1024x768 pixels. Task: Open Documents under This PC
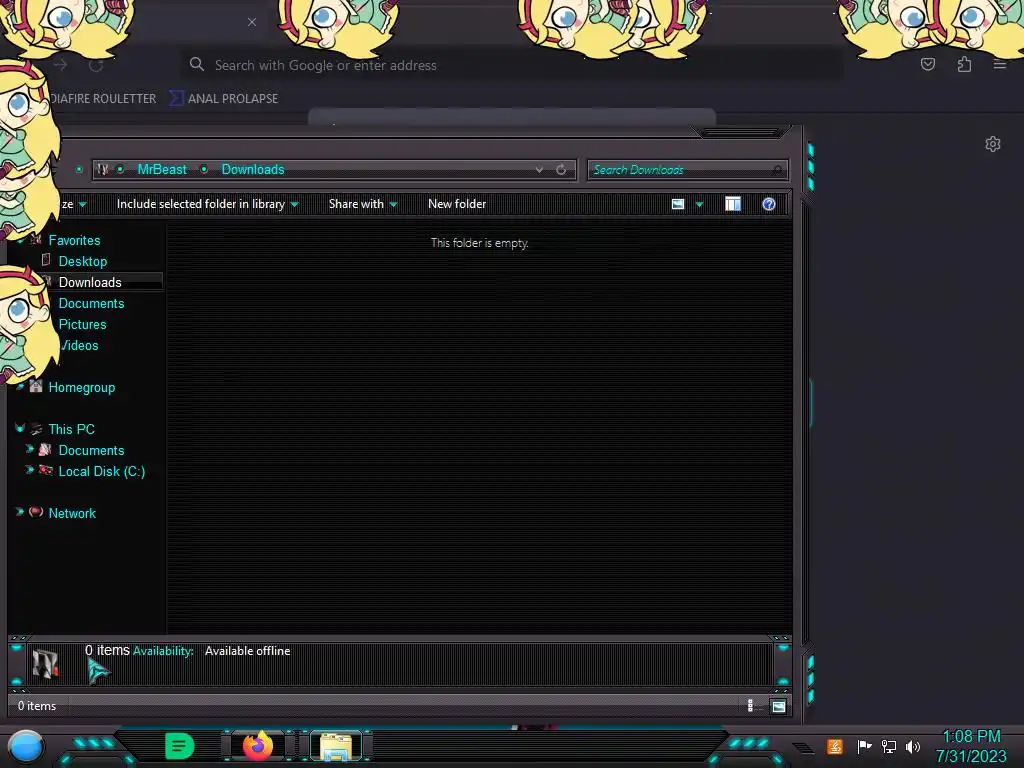91,450
